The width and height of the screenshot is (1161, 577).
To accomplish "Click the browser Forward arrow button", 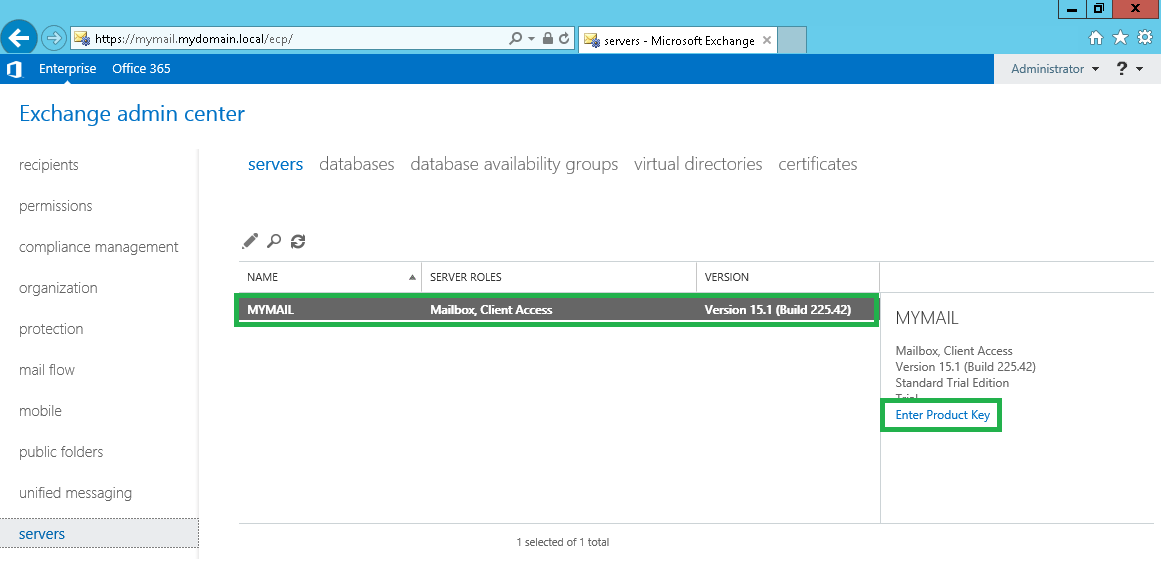I will pos(53,38).
